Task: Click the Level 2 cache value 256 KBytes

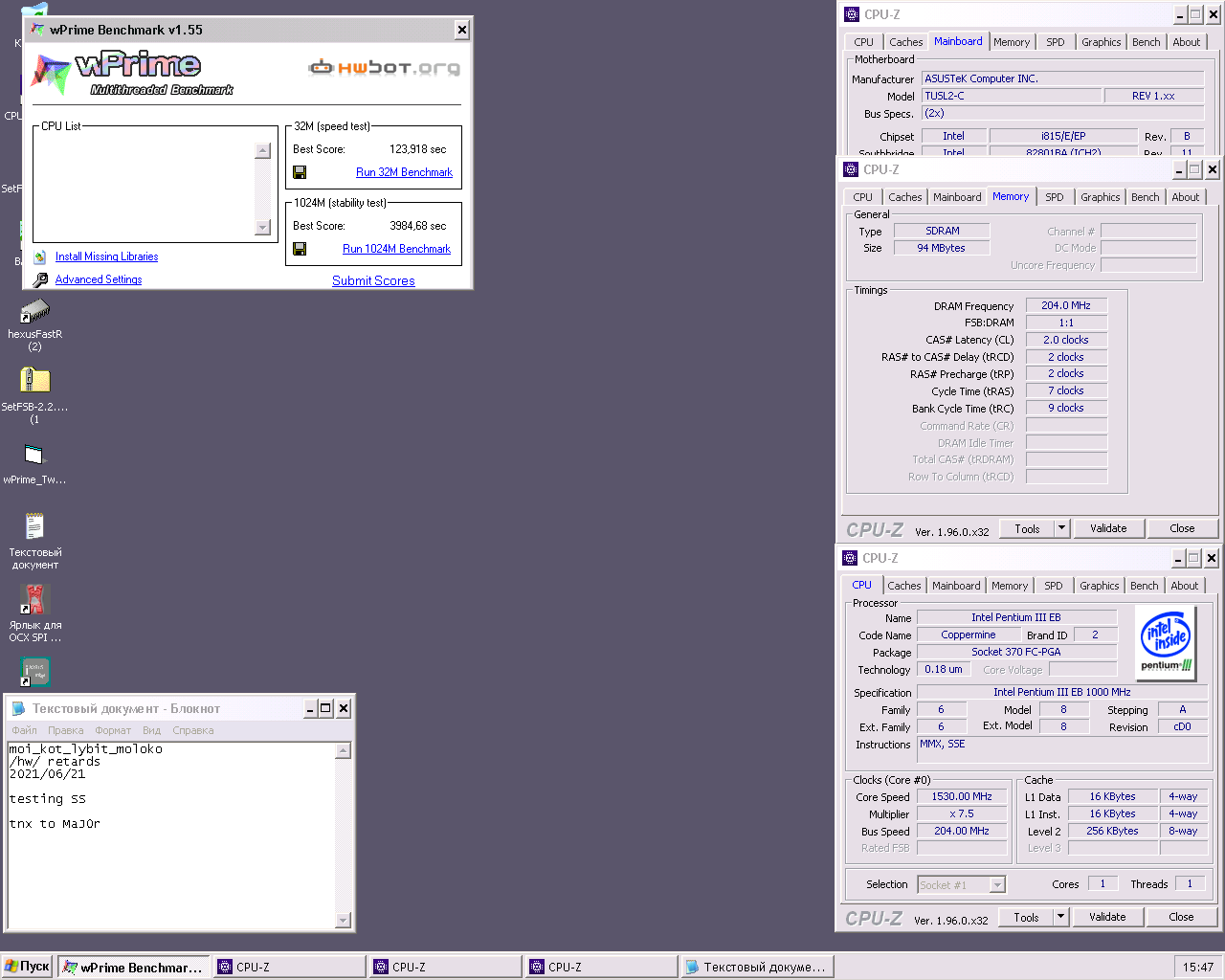Action: pos(1112,831)
